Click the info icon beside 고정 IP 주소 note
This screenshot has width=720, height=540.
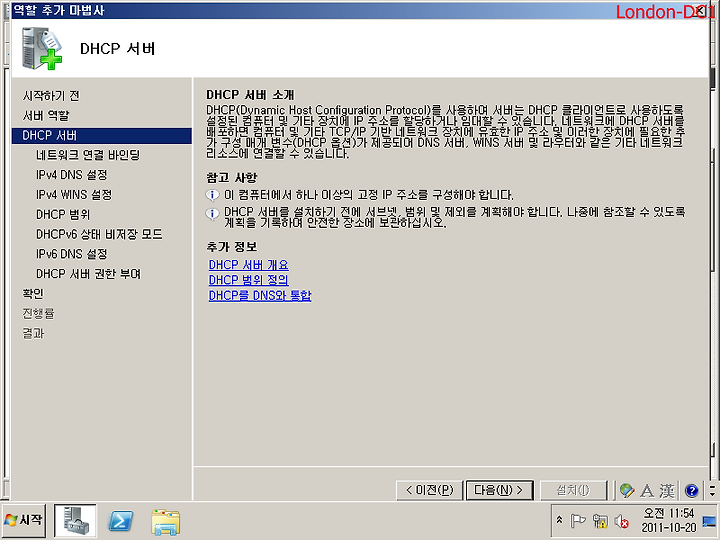(212, 195)
